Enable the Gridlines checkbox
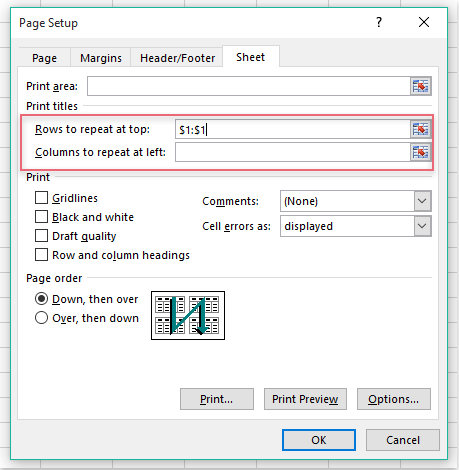The image size is (459, 470). [41, 198]
